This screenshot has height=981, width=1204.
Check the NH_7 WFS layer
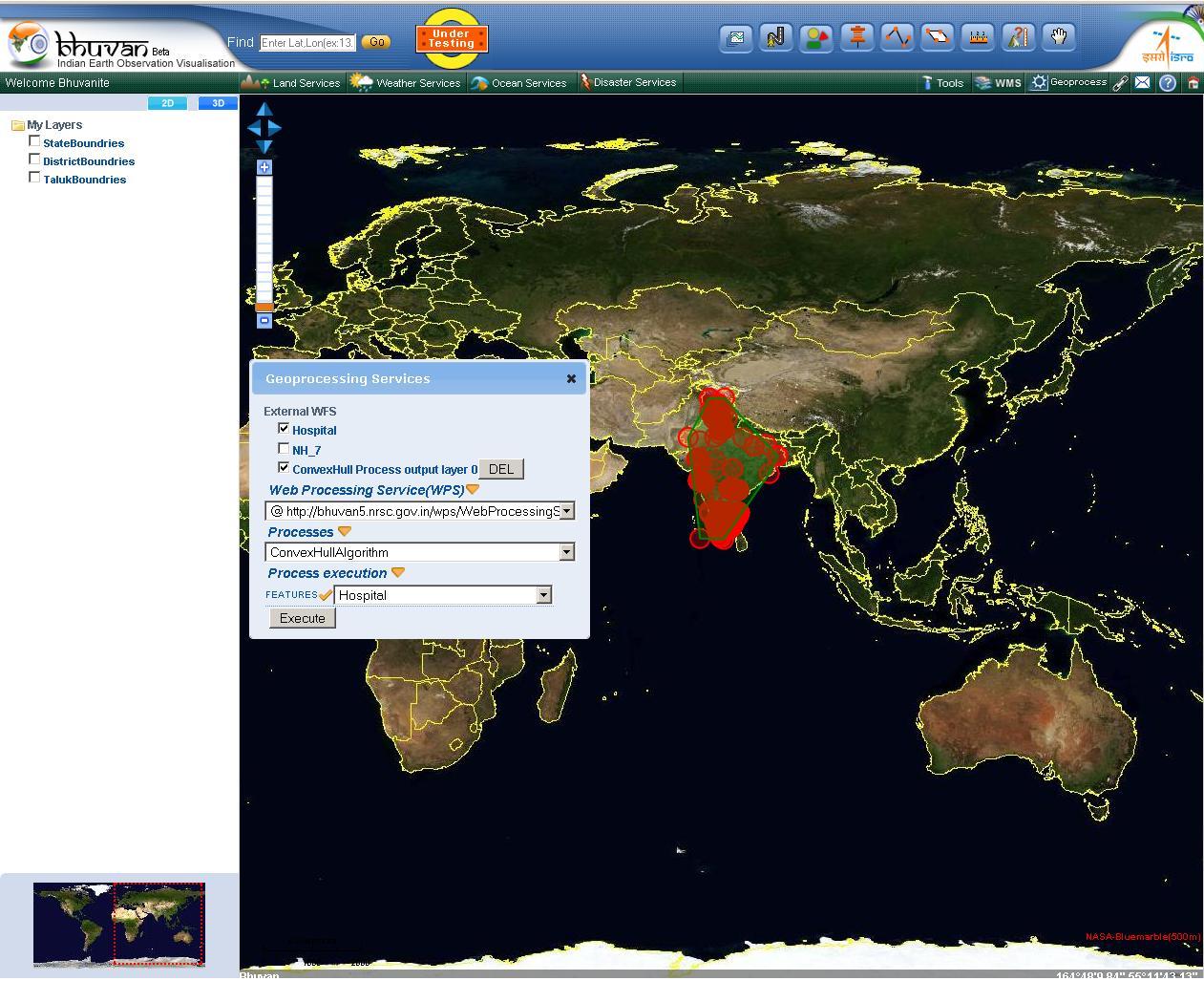(284, 448)
